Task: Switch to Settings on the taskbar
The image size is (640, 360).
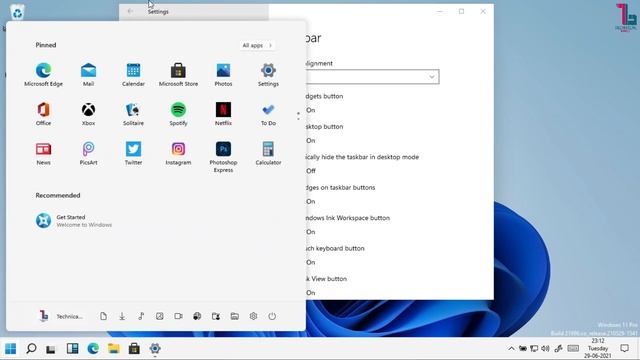Action: 155,349
